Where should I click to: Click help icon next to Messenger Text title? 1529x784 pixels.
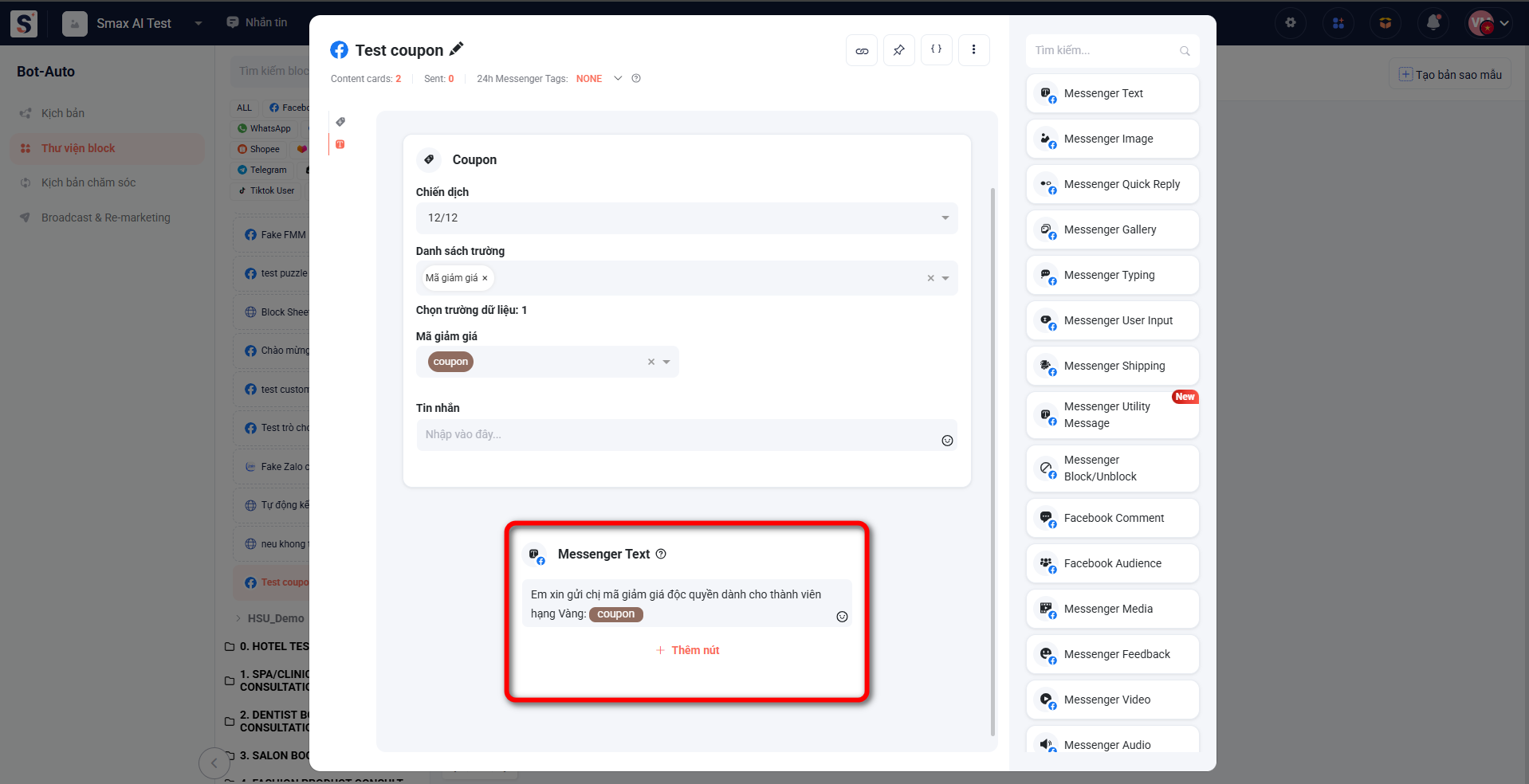point(661,554)
